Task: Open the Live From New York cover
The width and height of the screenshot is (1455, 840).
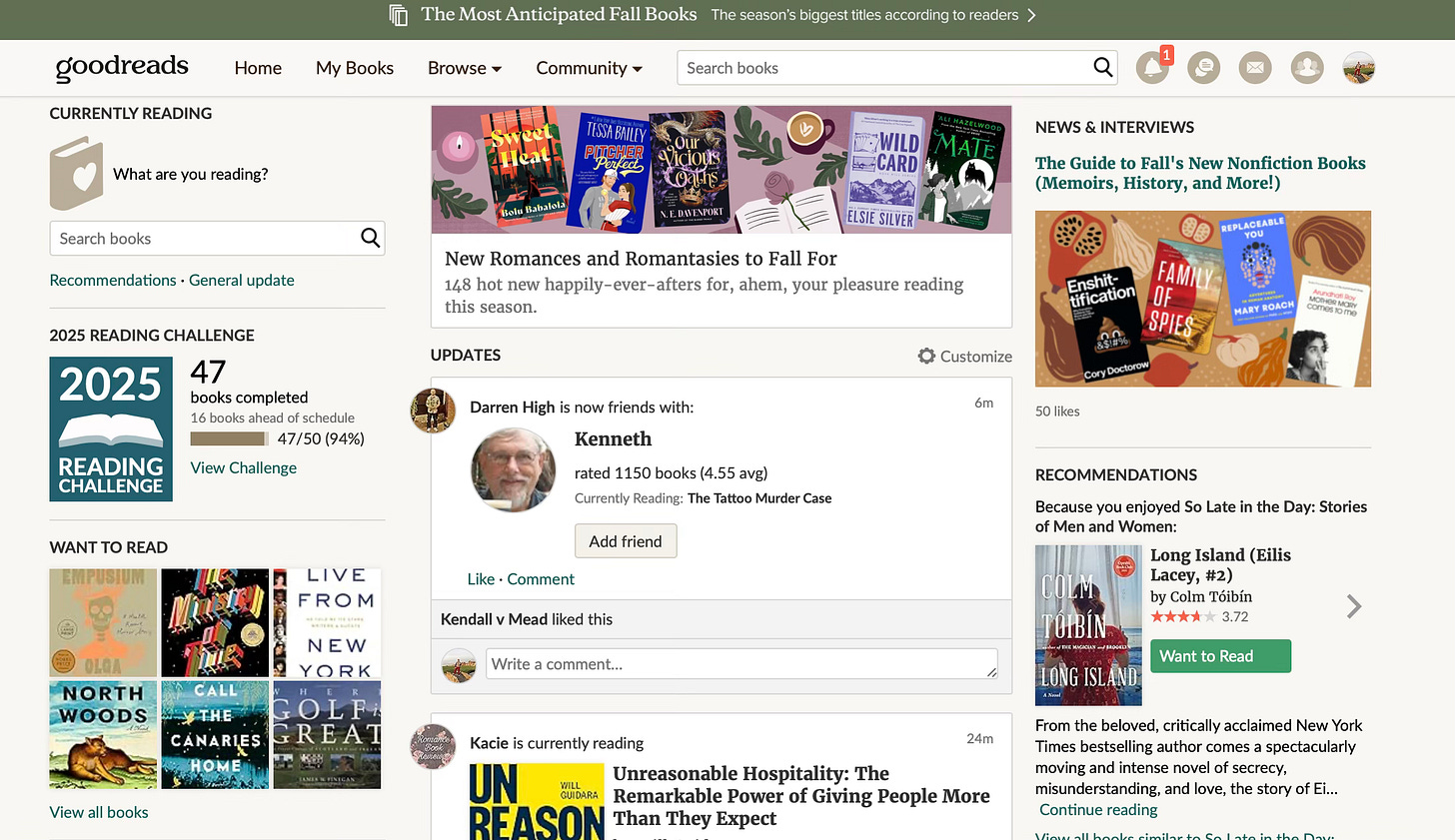Action: (327, 623)
